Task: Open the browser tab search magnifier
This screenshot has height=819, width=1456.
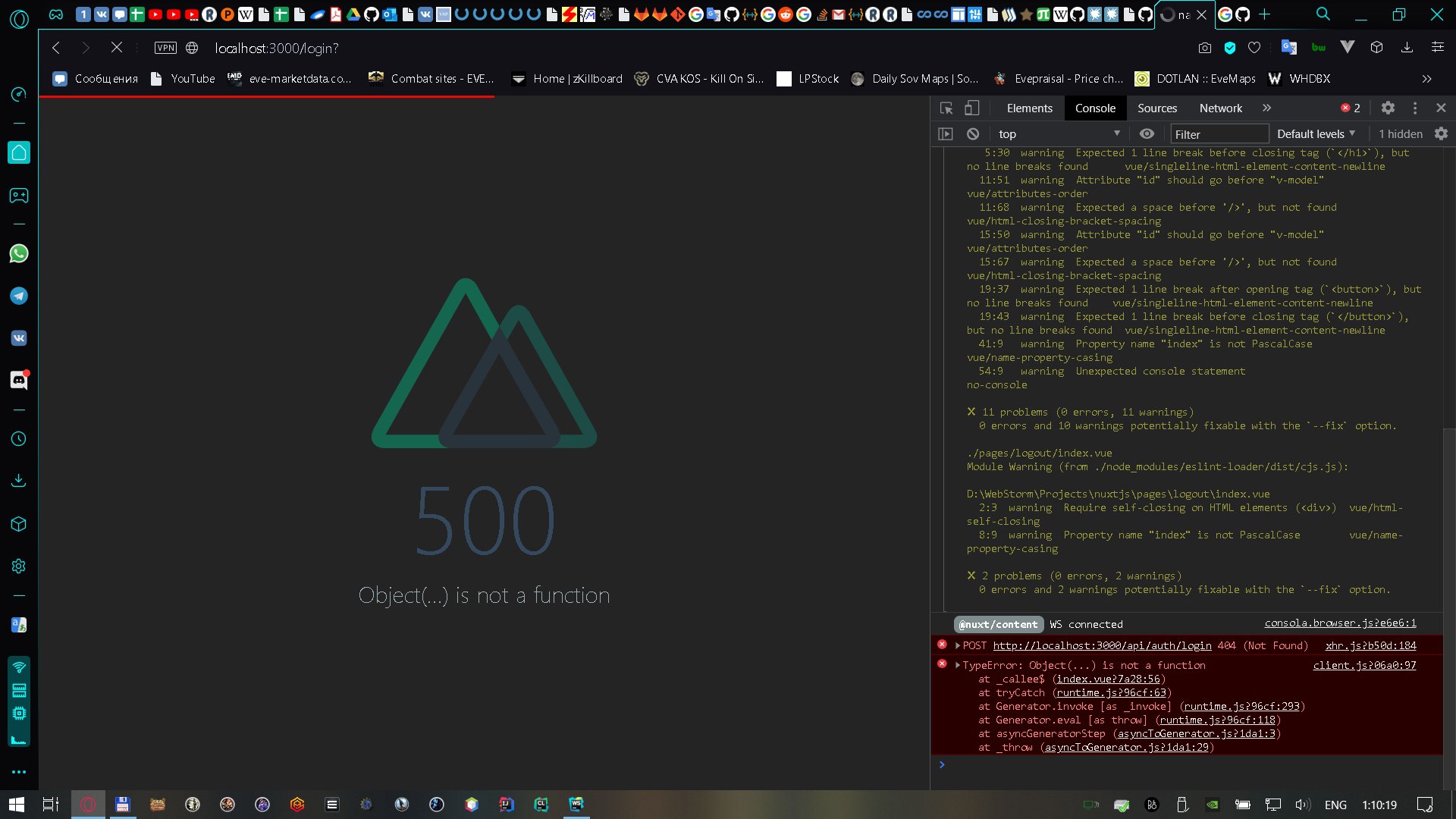Action: 1323,14
